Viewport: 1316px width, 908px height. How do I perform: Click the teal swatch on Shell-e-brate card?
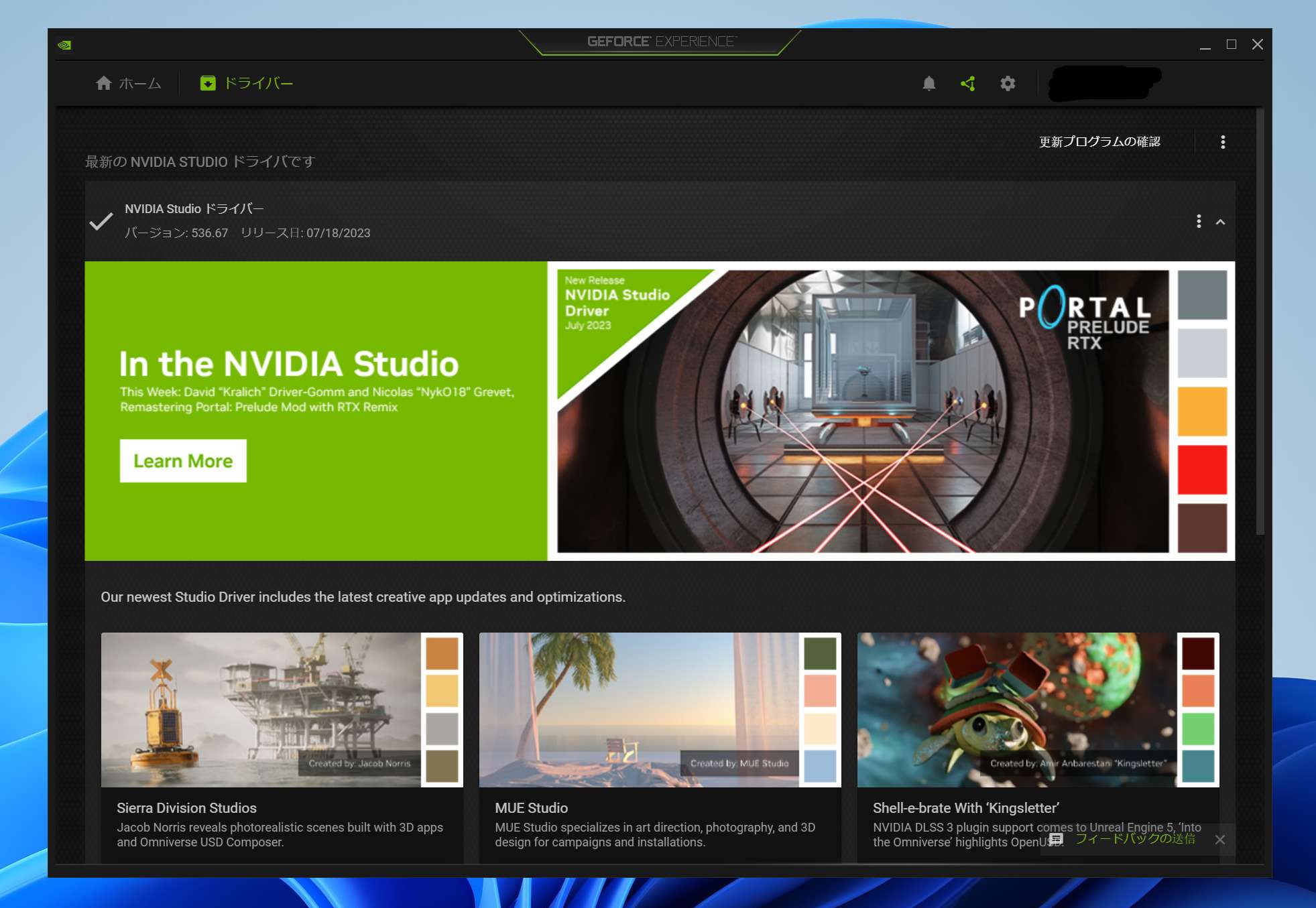point(1198,766)
